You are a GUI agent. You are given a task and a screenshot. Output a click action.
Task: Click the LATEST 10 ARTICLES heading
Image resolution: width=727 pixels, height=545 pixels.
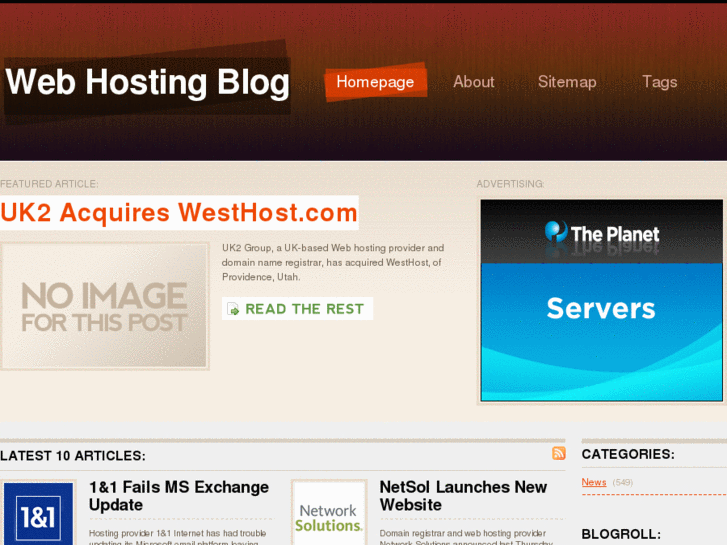73,456
